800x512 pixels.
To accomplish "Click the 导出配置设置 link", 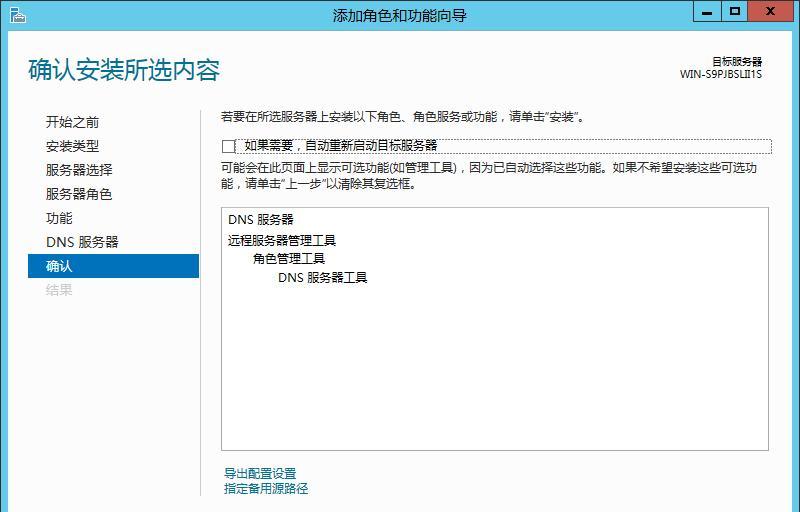I will click(x=260, y=473).
